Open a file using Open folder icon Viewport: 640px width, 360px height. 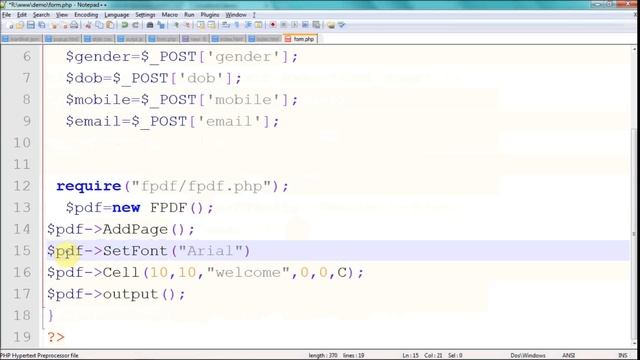click(x=20, y=25)
